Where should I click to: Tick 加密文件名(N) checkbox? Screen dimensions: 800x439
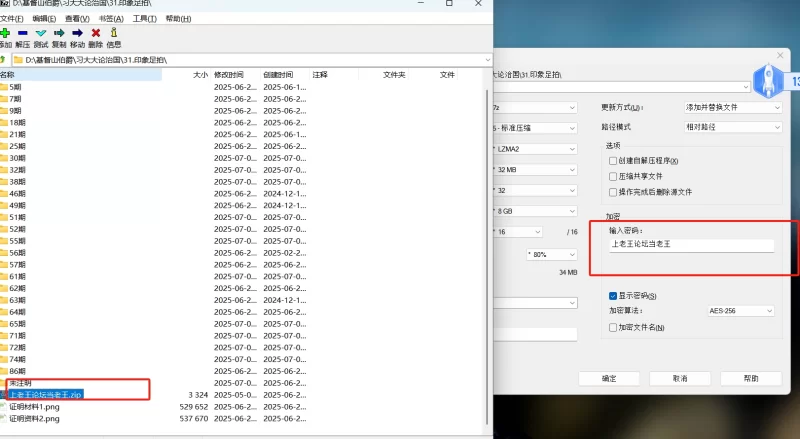[x=613, y=327]
